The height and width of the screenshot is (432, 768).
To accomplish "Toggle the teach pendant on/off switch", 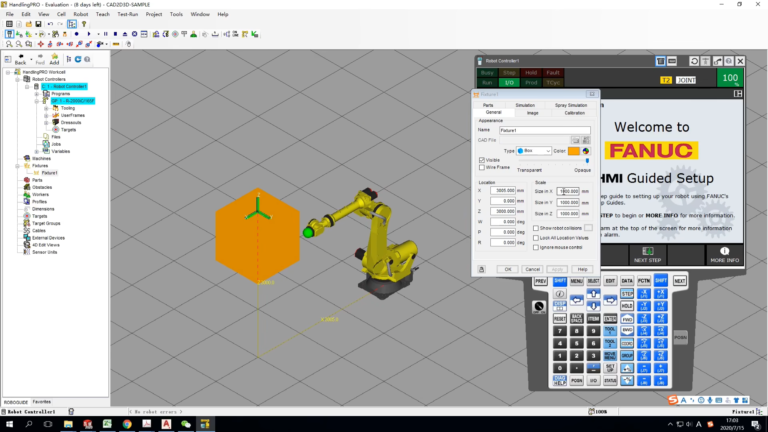I will pos(539,307).
